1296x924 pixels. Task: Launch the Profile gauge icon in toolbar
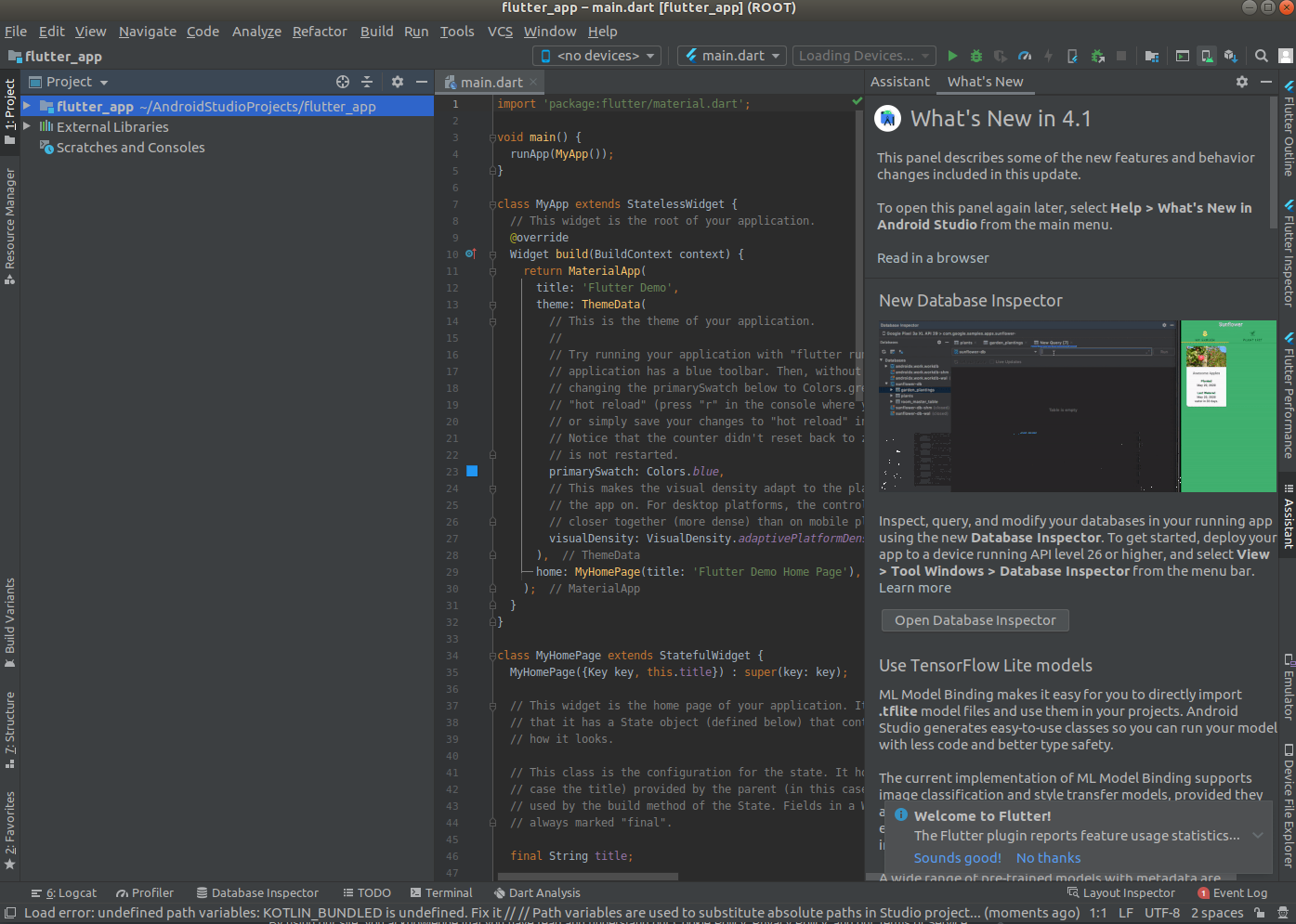pos(1025,56)
